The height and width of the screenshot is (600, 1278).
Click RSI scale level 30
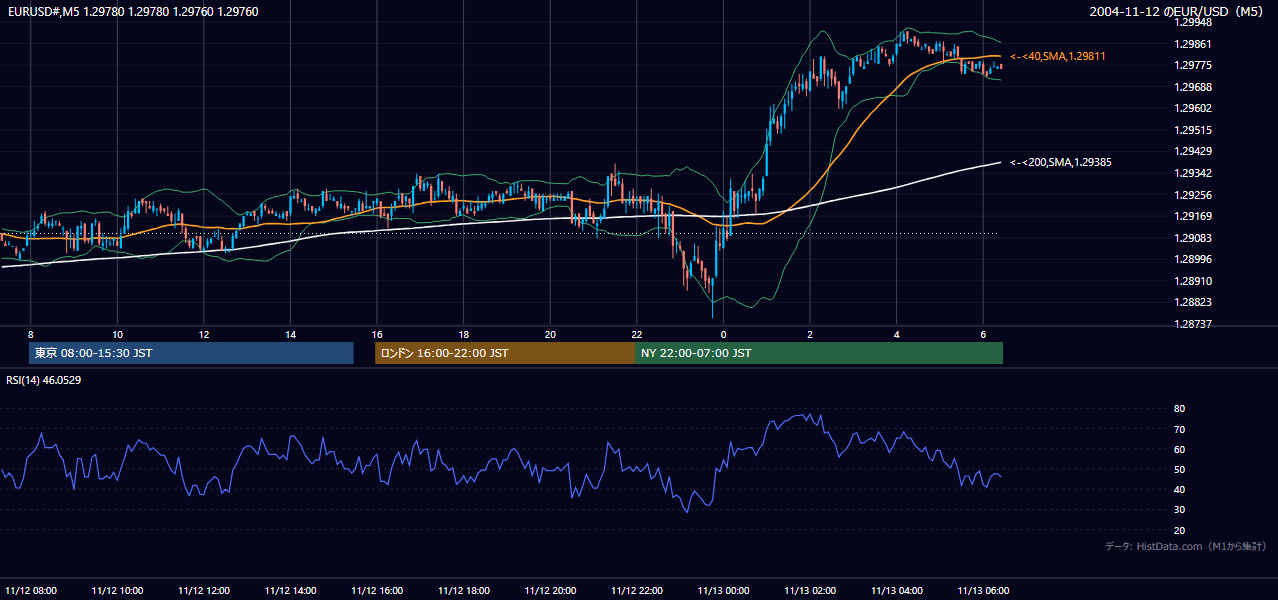pos(1179,510)
